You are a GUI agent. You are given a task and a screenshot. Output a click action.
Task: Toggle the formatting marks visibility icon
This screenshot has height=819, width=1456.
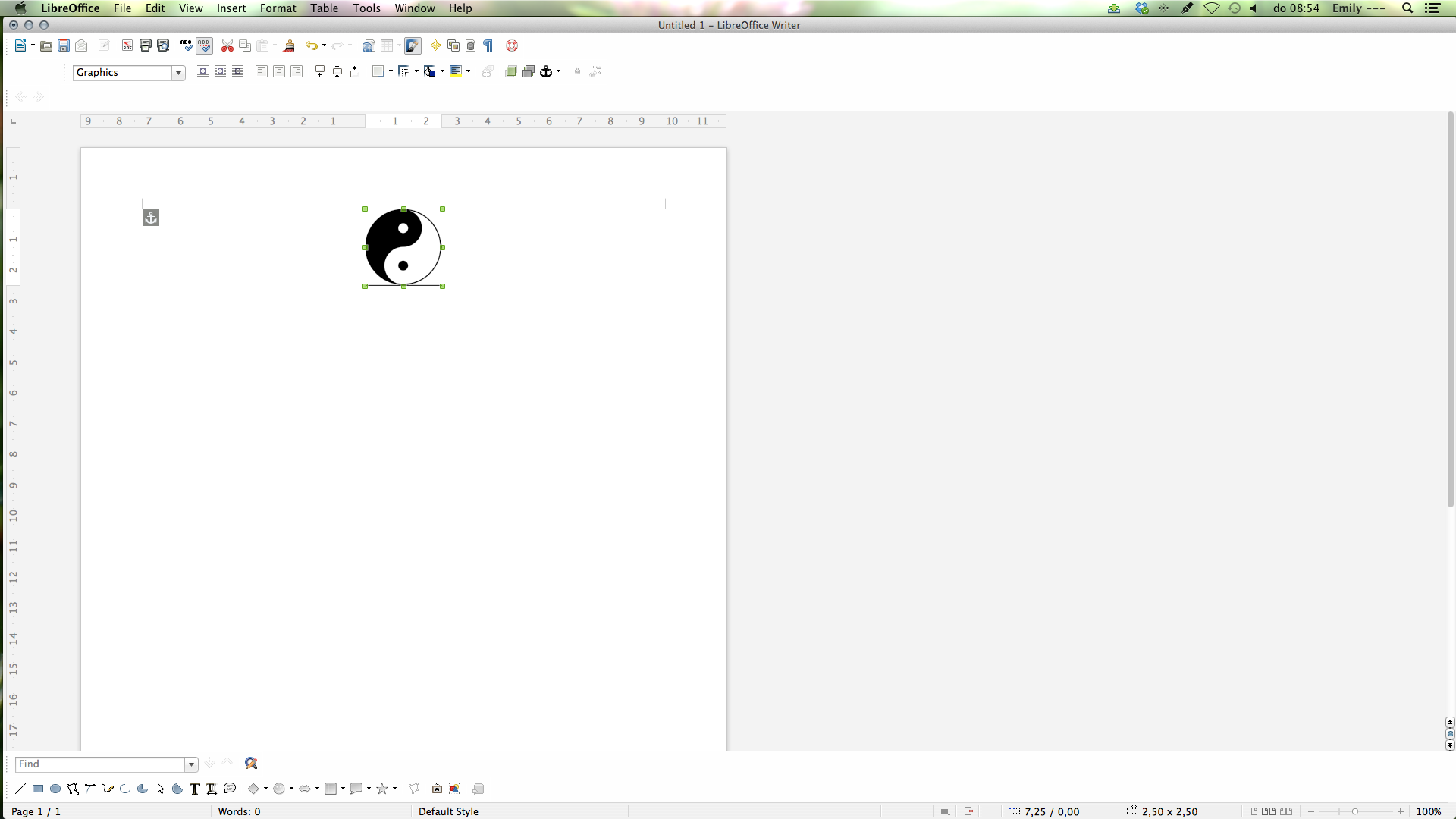click(488, 45)
